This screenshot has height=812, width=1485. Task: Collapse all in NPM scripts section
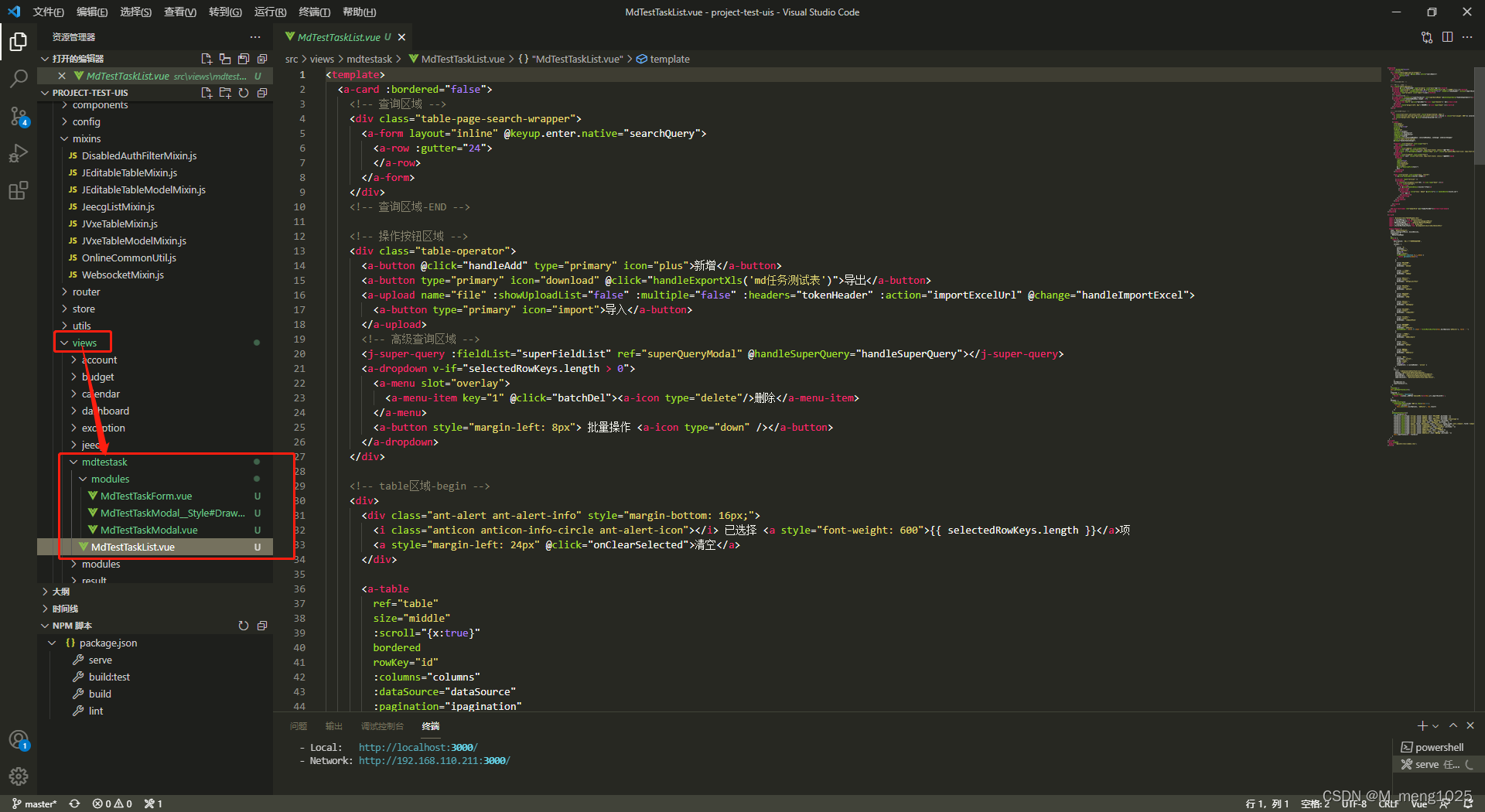click(x=262, y=626)
